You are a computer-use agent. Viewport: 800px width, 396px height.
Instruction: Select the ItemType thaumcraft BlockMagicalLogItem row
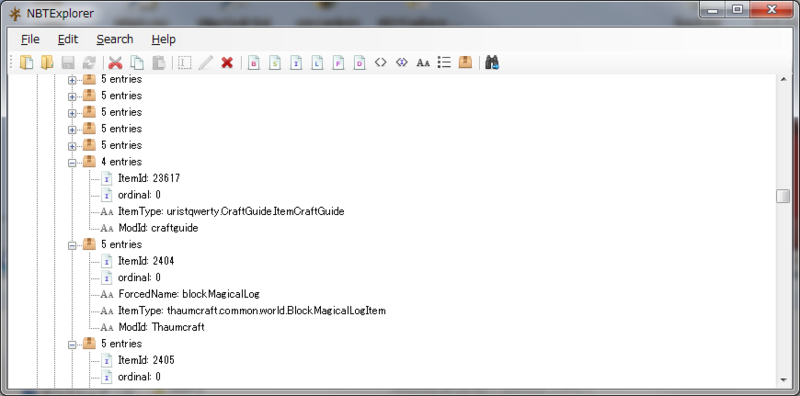(x=252, y=310)
